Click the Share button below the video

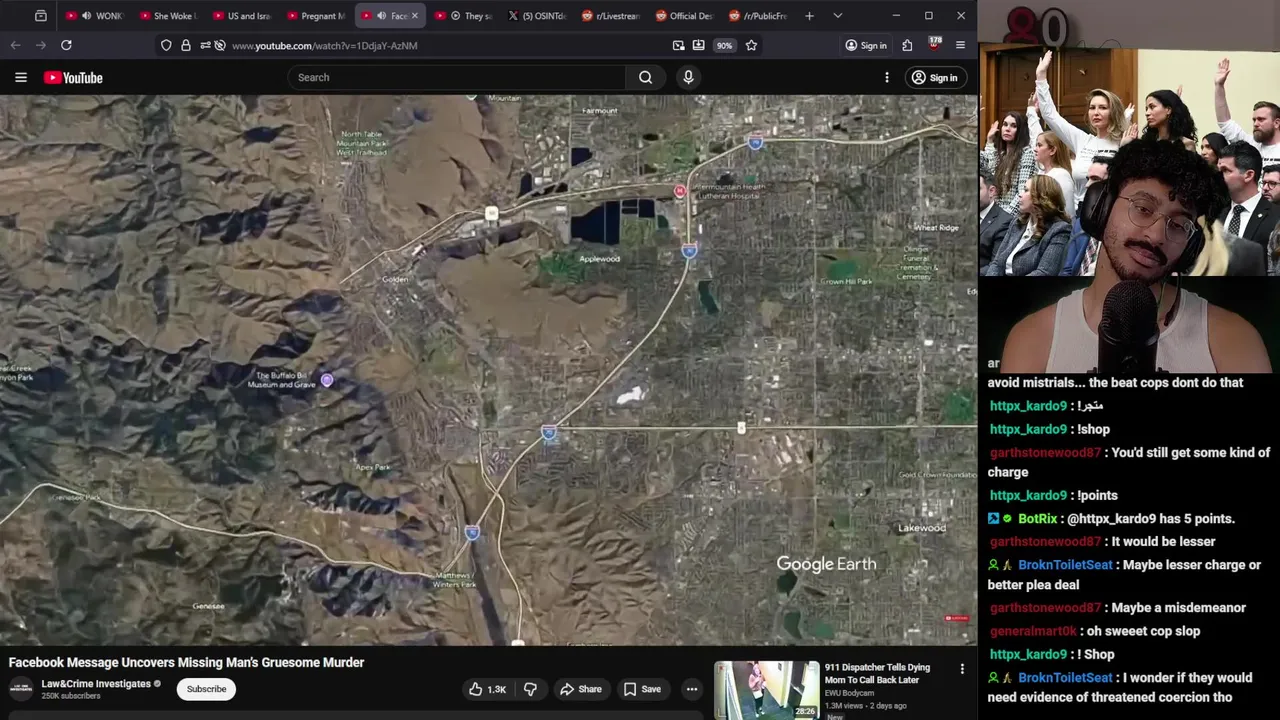pos(580,689)
